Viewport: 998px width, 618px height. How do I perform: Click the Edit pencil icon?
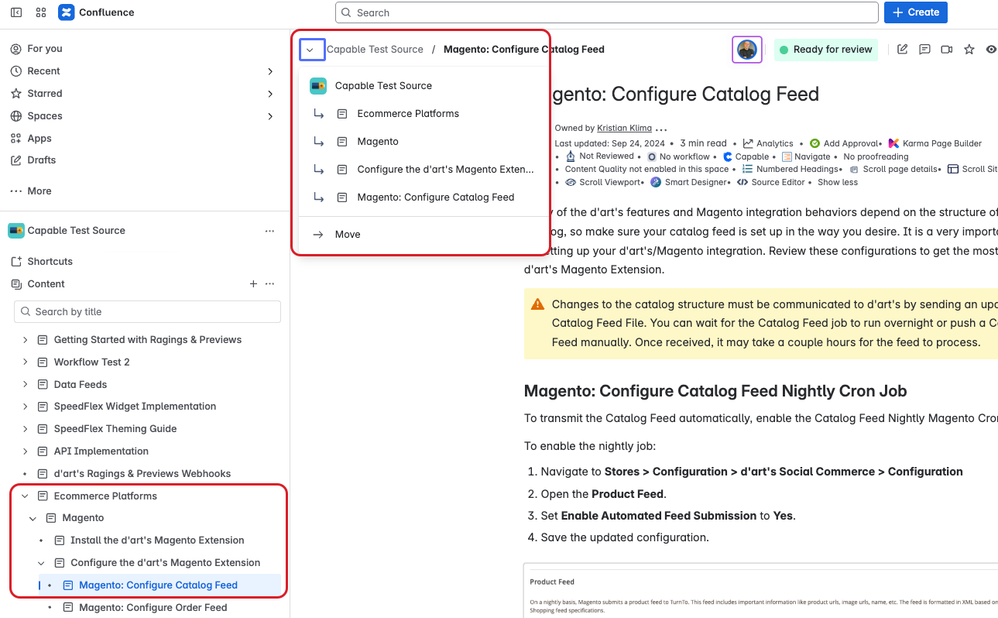click(902, 49)
